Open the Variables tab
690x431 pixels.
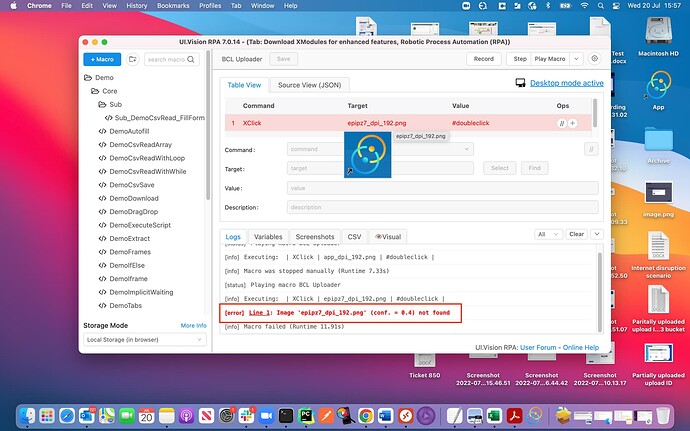268,237
